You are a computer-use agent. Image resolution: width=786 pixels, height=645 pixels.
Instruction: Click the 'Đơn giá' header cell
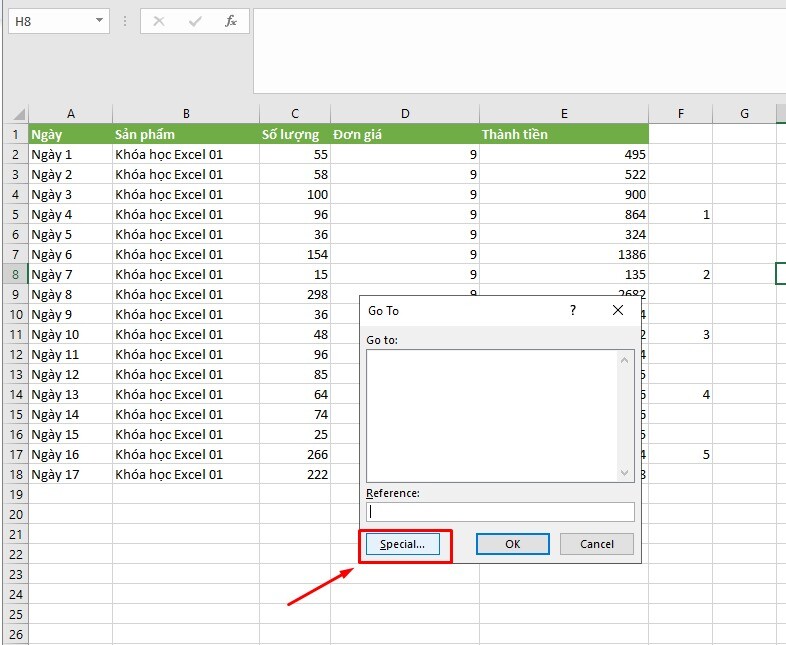pos(405,134)
